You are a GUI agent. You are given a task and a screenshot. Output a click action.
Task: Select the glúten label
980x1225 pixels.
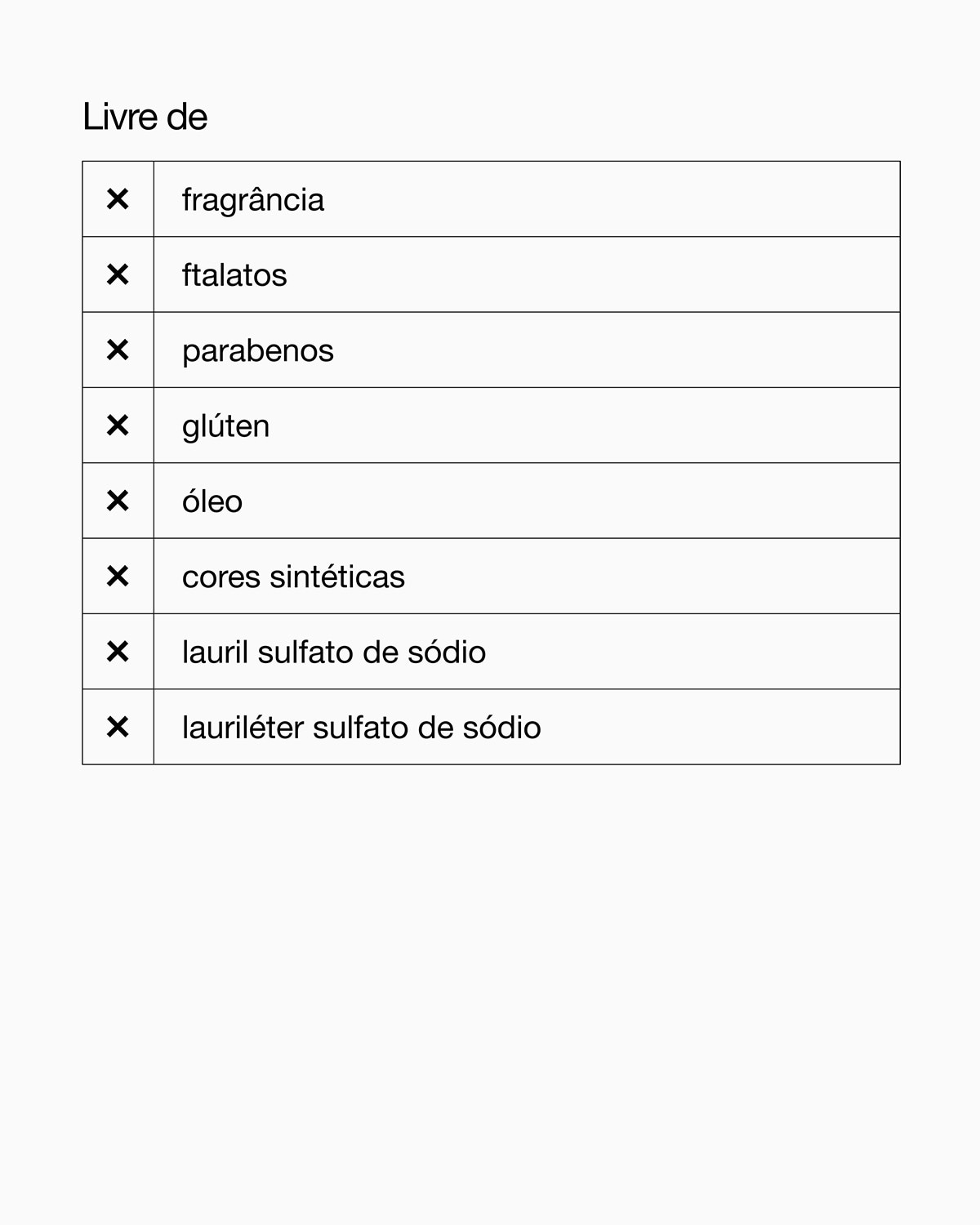[225, 426]
